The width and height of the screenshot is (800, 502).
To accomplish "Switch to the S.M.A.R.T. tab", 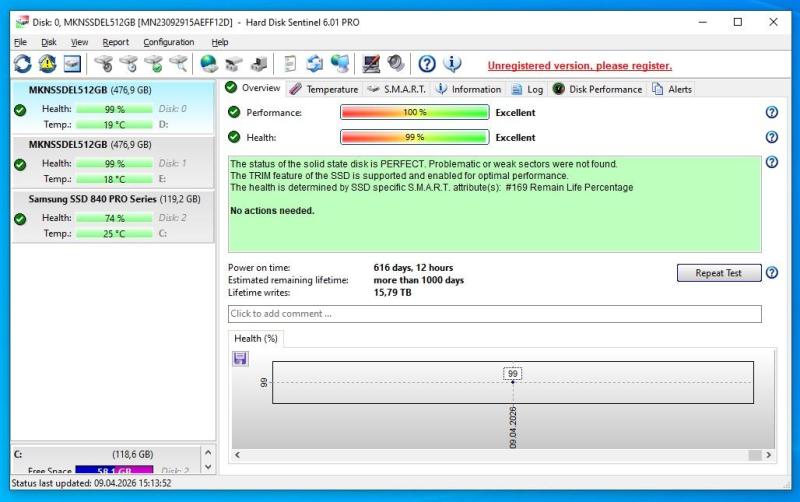I will 397,89.
